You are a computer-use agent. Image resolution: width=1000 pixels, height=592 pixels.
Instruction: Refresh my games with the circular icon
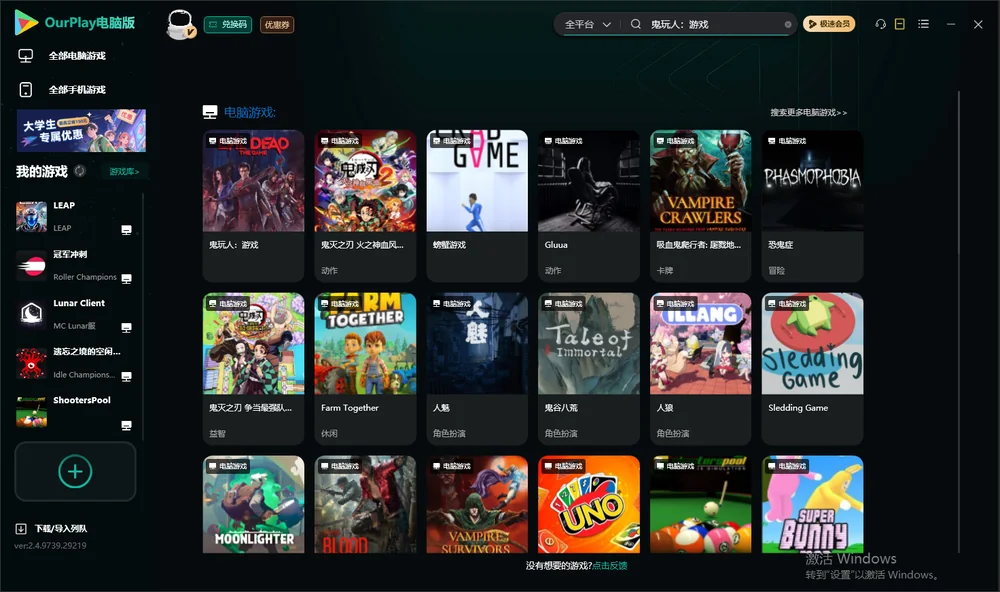(80, 171)
